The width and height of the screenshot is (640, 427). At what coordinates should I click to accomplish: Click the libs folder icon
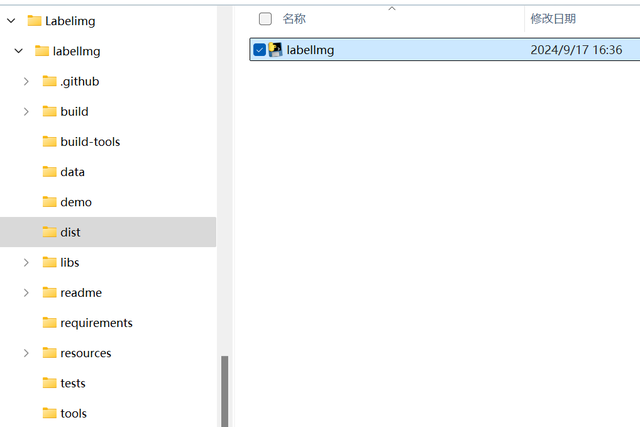(49, 262)
